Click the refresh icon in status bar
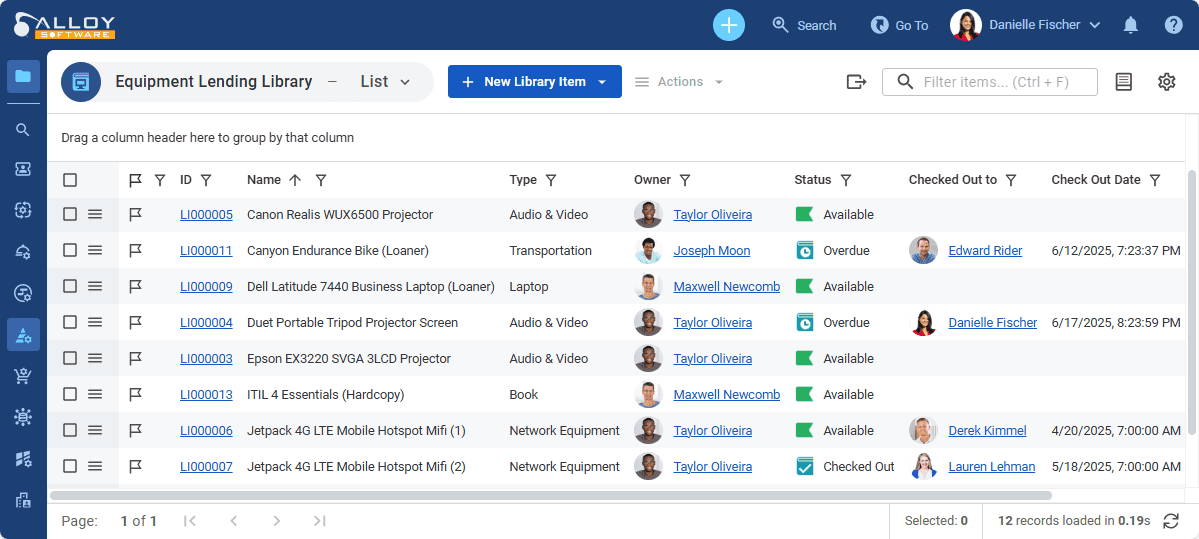 coord(1170,521)
